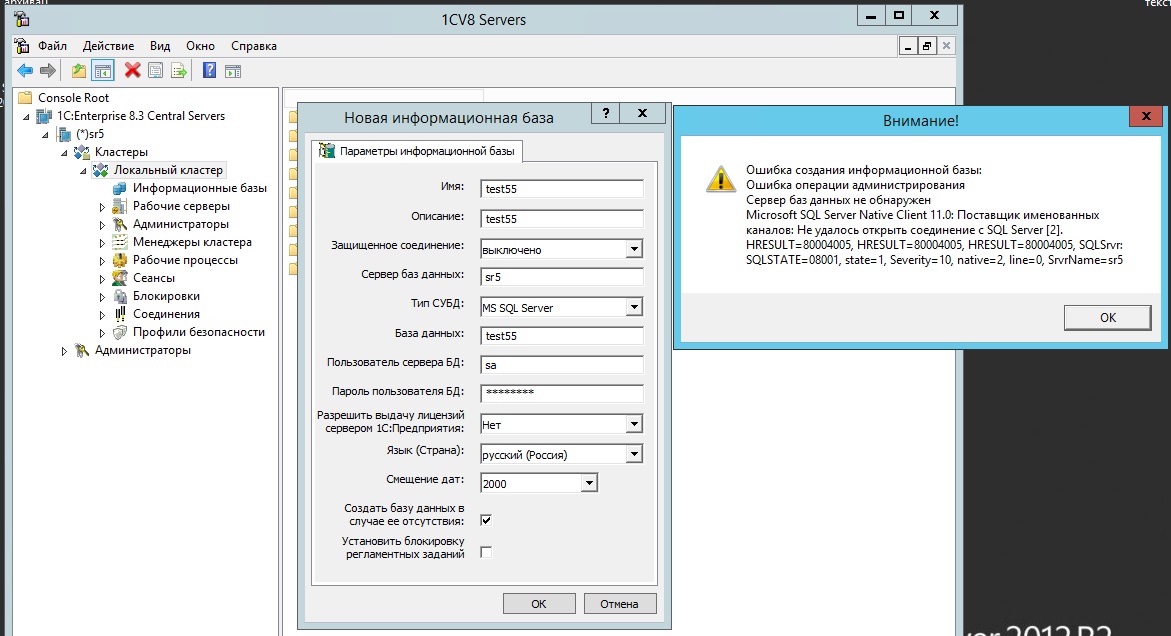This screenshot has height=636, width=1171.
Task: Click the Сеансы icon
Action: click(119, 278)
